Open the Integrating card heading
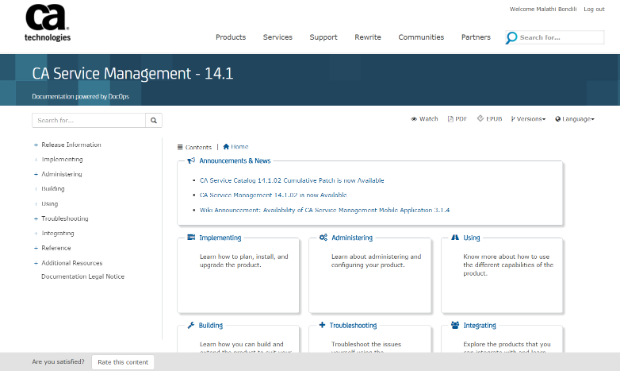Viewport: 620px width, 371px height. [480, 325]
